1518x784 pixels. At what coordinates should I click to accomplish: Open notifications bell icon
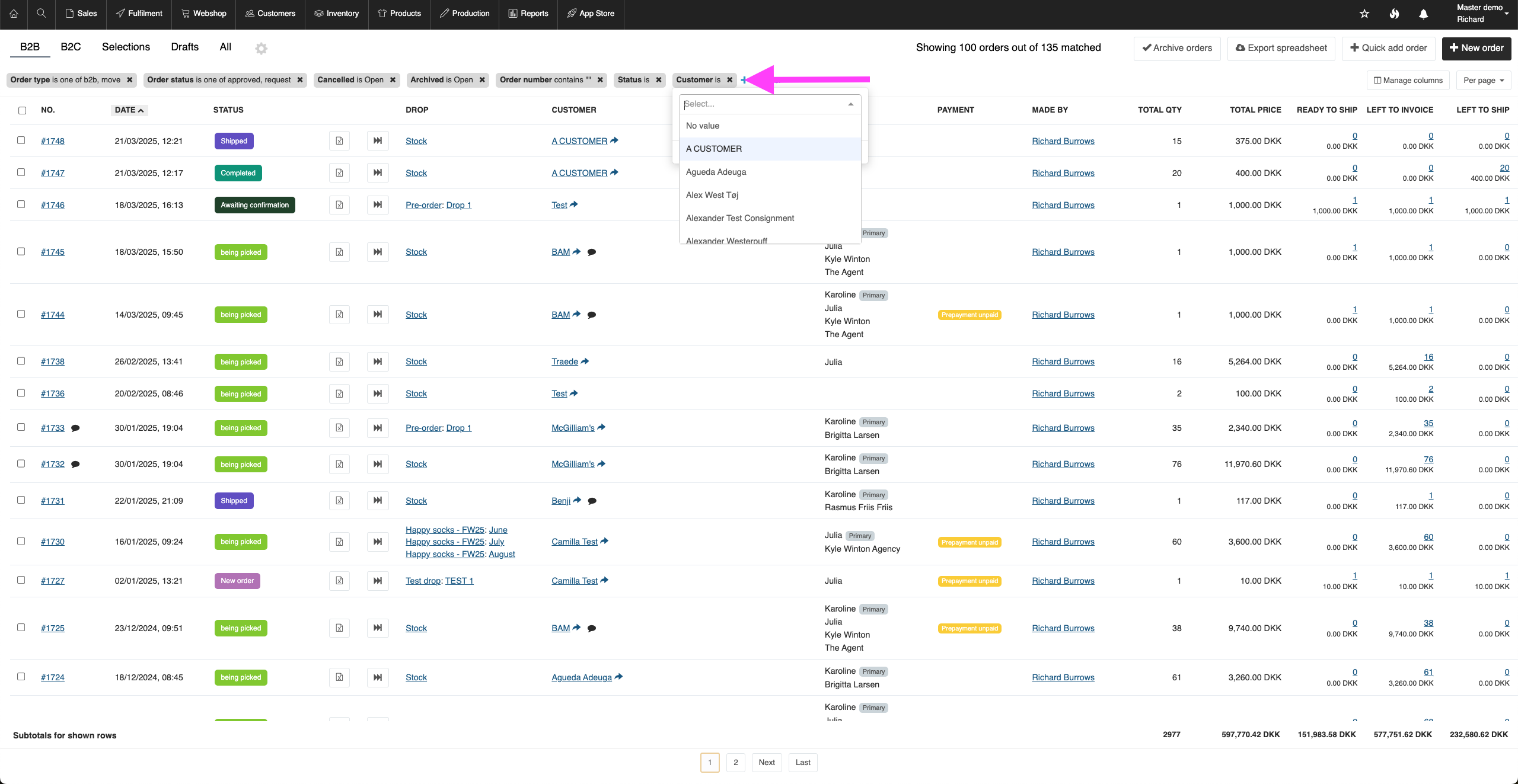1423,14
